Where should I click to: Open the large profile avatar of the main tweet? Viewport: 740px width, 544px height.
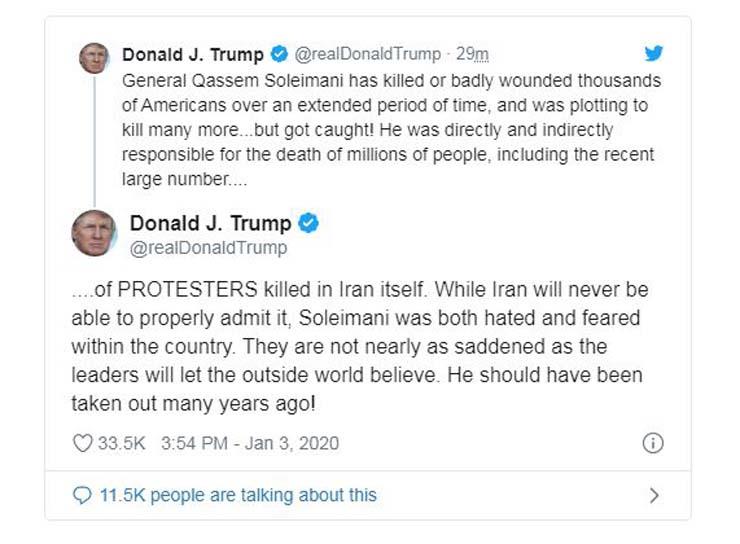point(94,233)
